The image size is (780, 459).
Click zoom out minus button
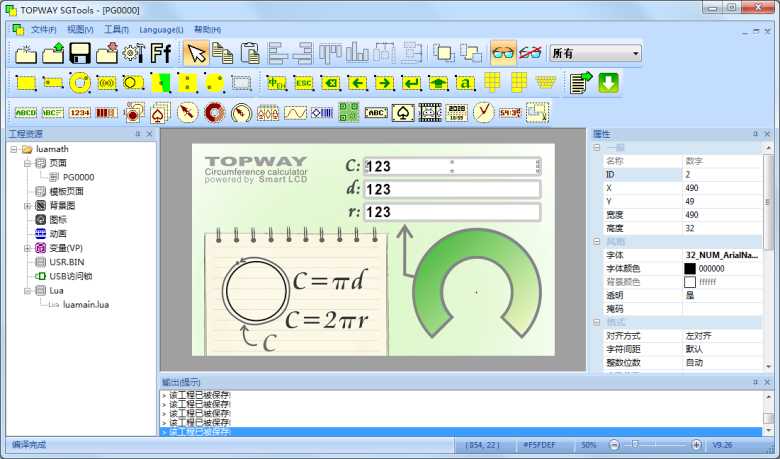click(x=614, y=445)
